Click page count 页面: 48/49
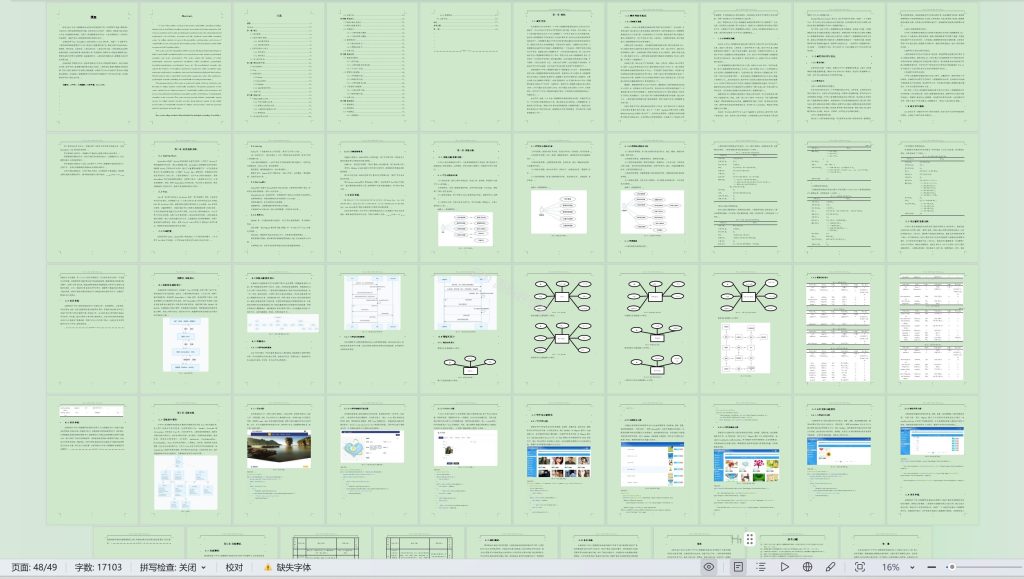This screenshot has width=1024, height=579. 34,567
